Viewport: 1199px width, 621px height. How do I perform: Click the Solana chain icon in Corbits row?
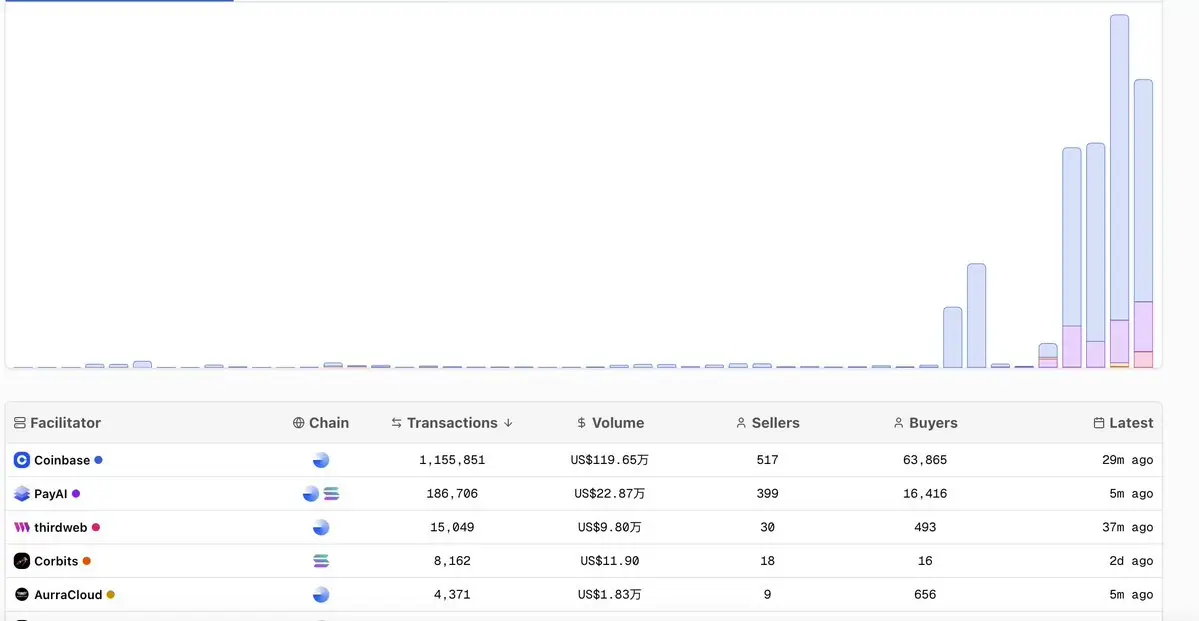[x=321, y=561]
